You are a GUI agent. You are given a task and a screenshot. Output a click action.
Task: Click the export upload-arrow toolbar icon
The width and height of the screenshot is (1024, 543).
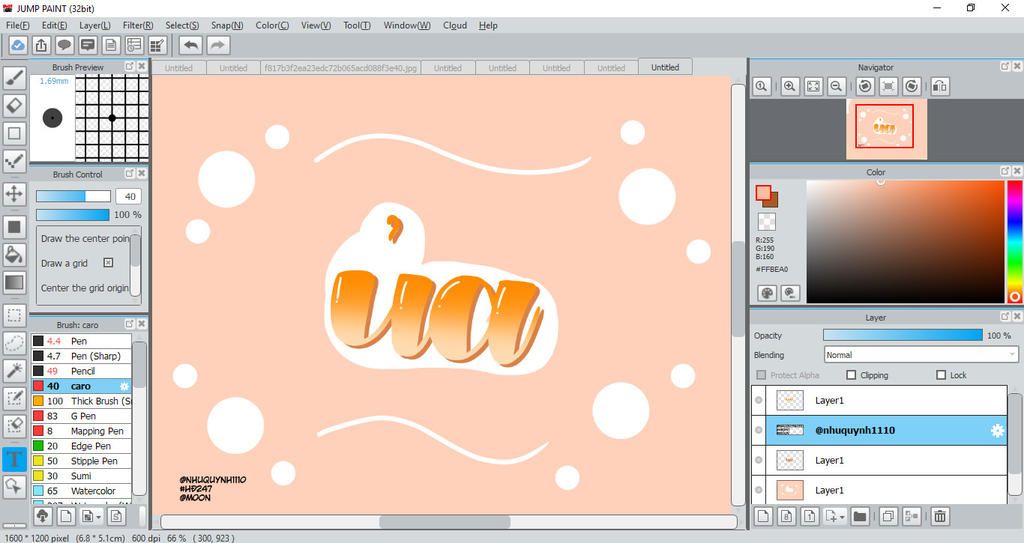pos(41,45)
